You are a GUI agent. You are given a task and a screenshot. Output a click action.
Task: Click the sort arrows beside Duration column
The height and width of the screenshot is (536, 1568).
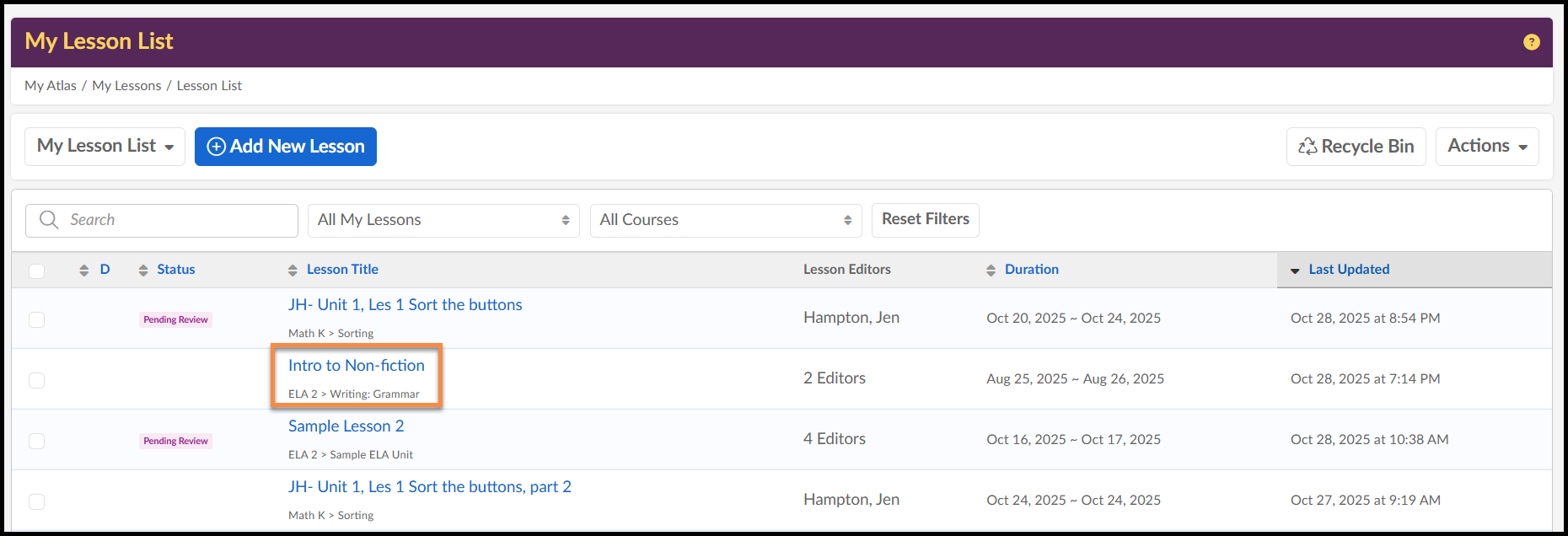991,271
